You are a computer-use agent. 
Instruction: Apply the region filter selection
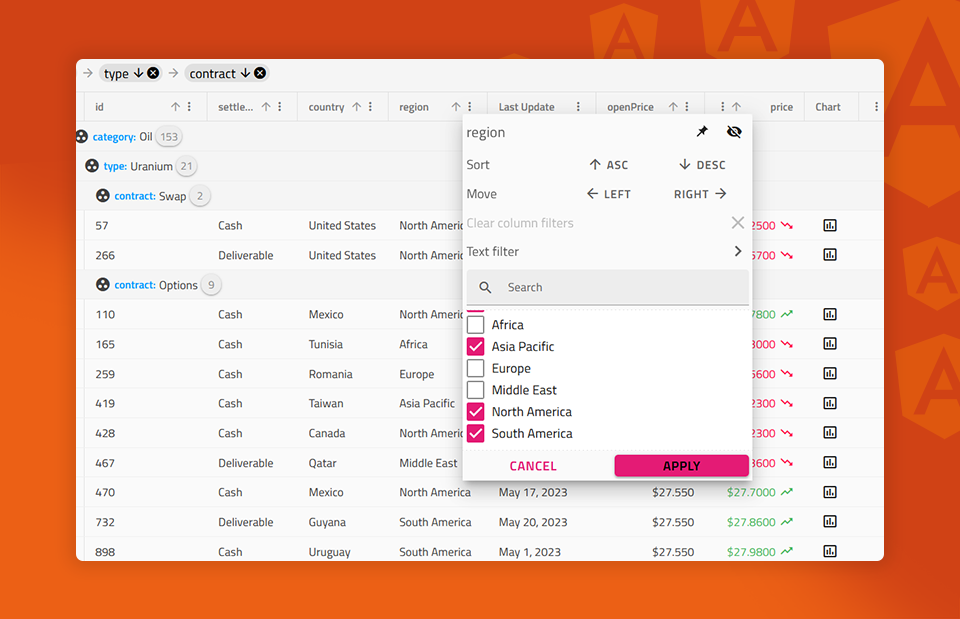[x=681, y=465]
